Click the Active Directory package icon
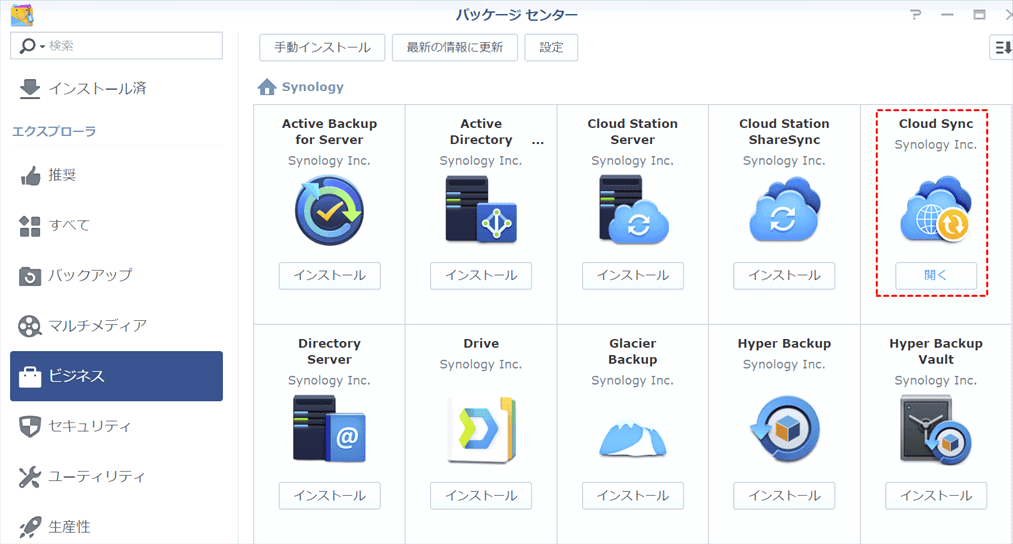 (481, 210)
